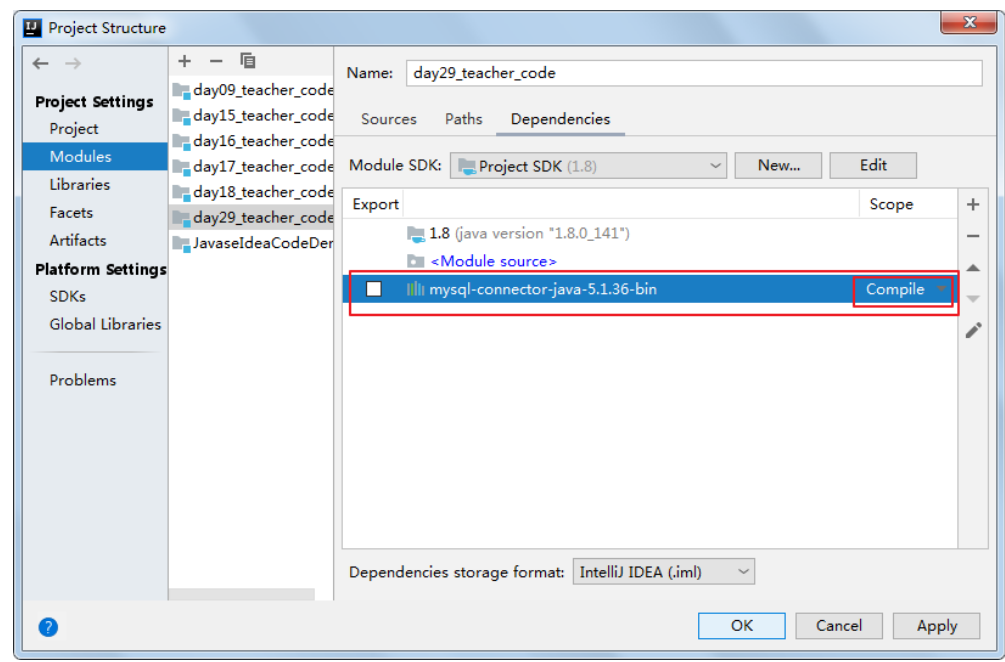This screenshot has height=662, width=1005.
Task: Close the Project Structure dialog
Action: (969, 22)
